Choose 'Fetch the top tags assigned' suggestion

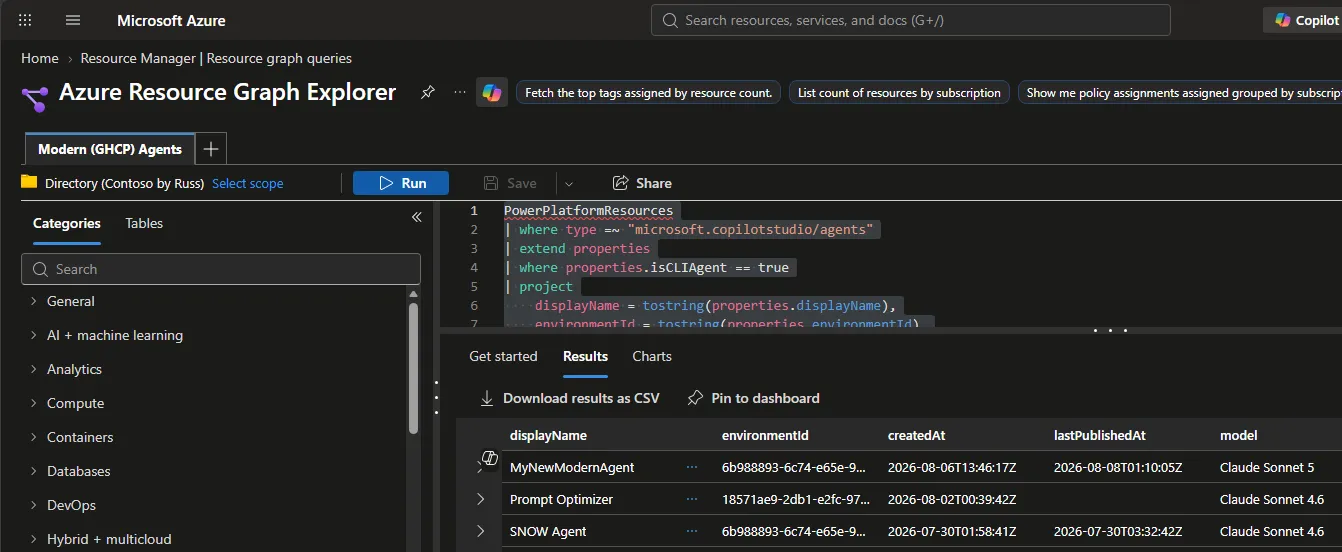point(649,93)
